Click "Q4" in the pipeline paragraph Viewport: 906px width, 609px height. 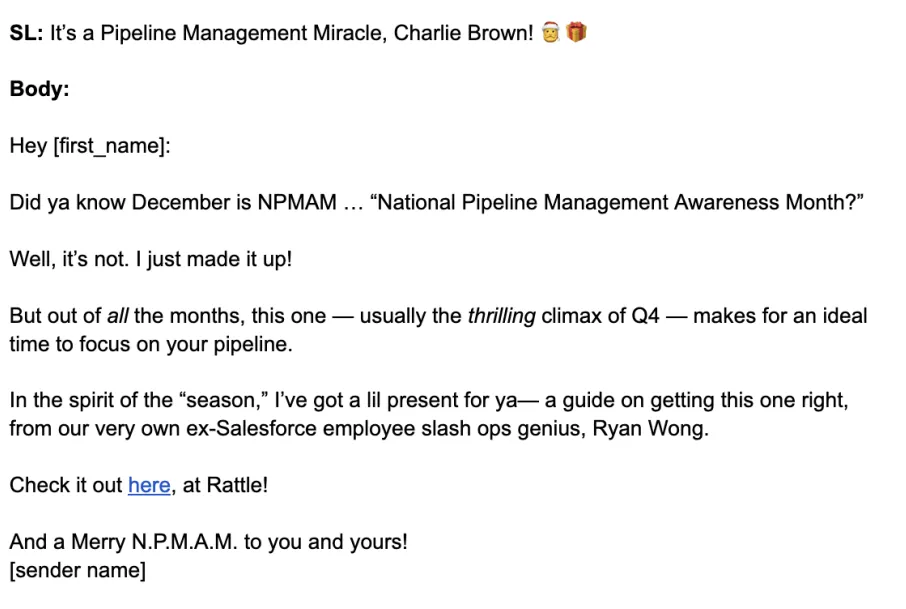point(645,316)
